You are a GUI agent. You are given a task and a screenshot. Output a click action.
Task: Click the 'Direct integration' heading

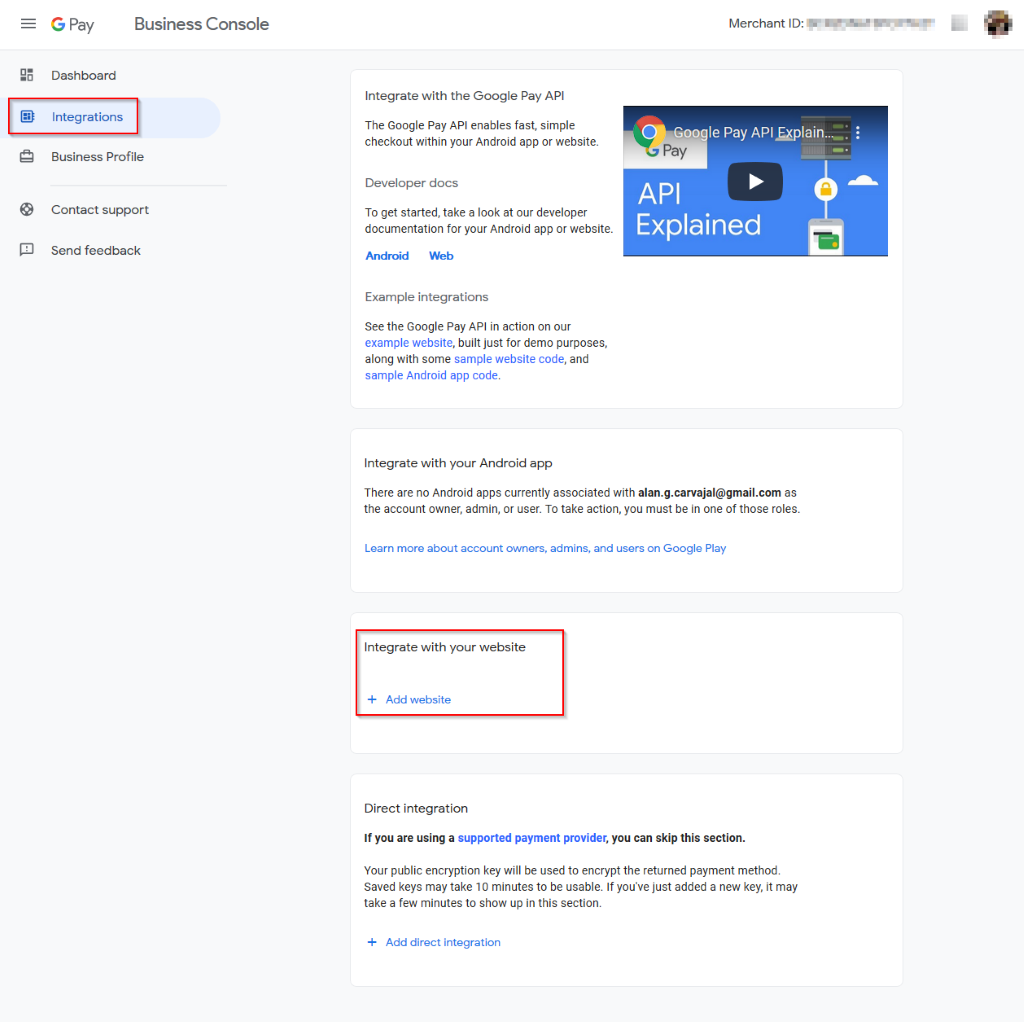click(x=416, y=808)
